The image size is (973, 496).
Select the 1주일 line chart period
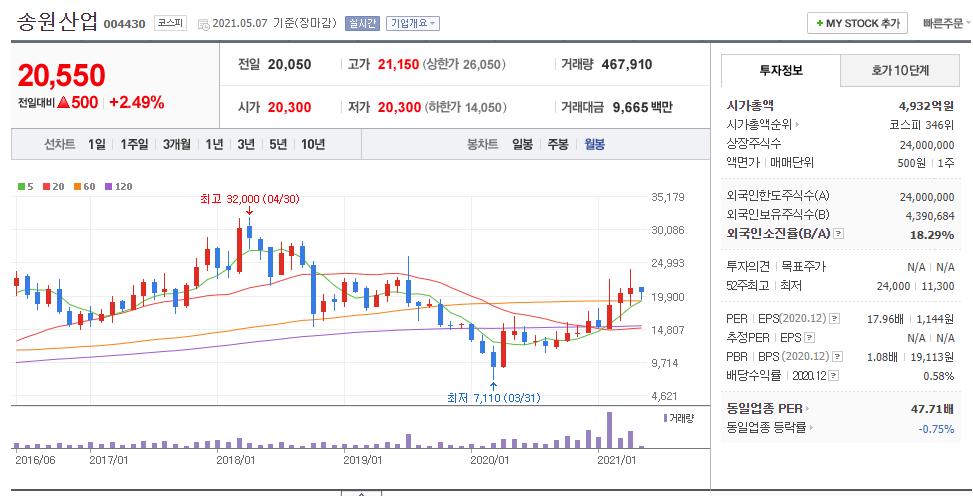click(134, 144)
